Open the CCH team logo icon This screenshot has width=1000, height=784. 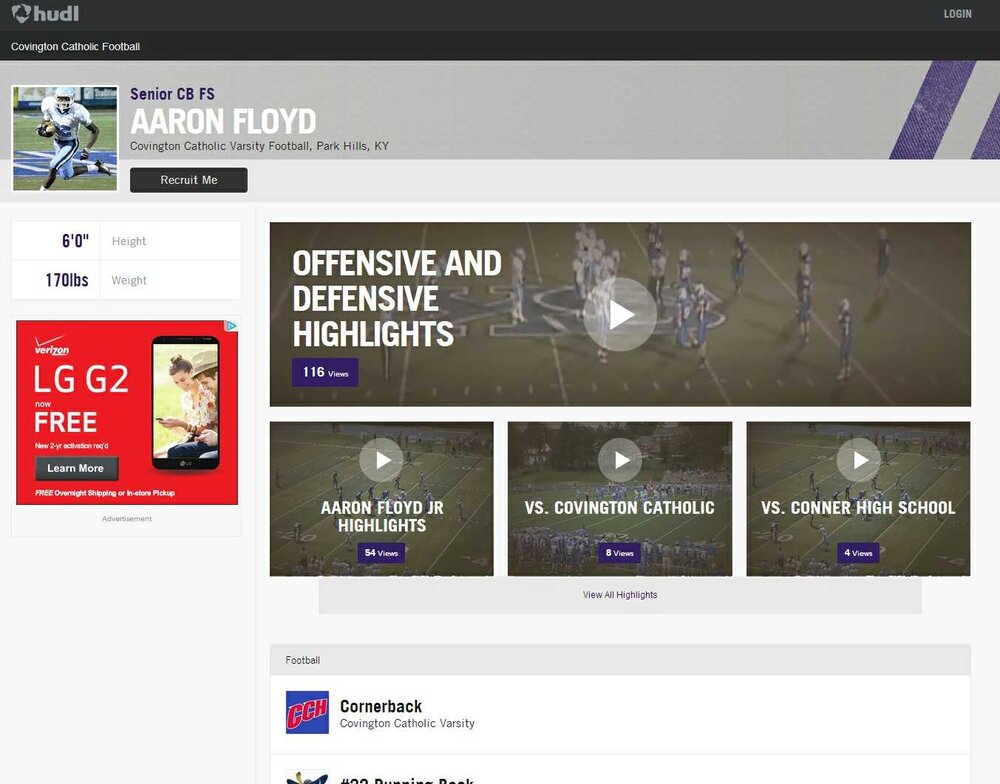click(x=307, y=712)
